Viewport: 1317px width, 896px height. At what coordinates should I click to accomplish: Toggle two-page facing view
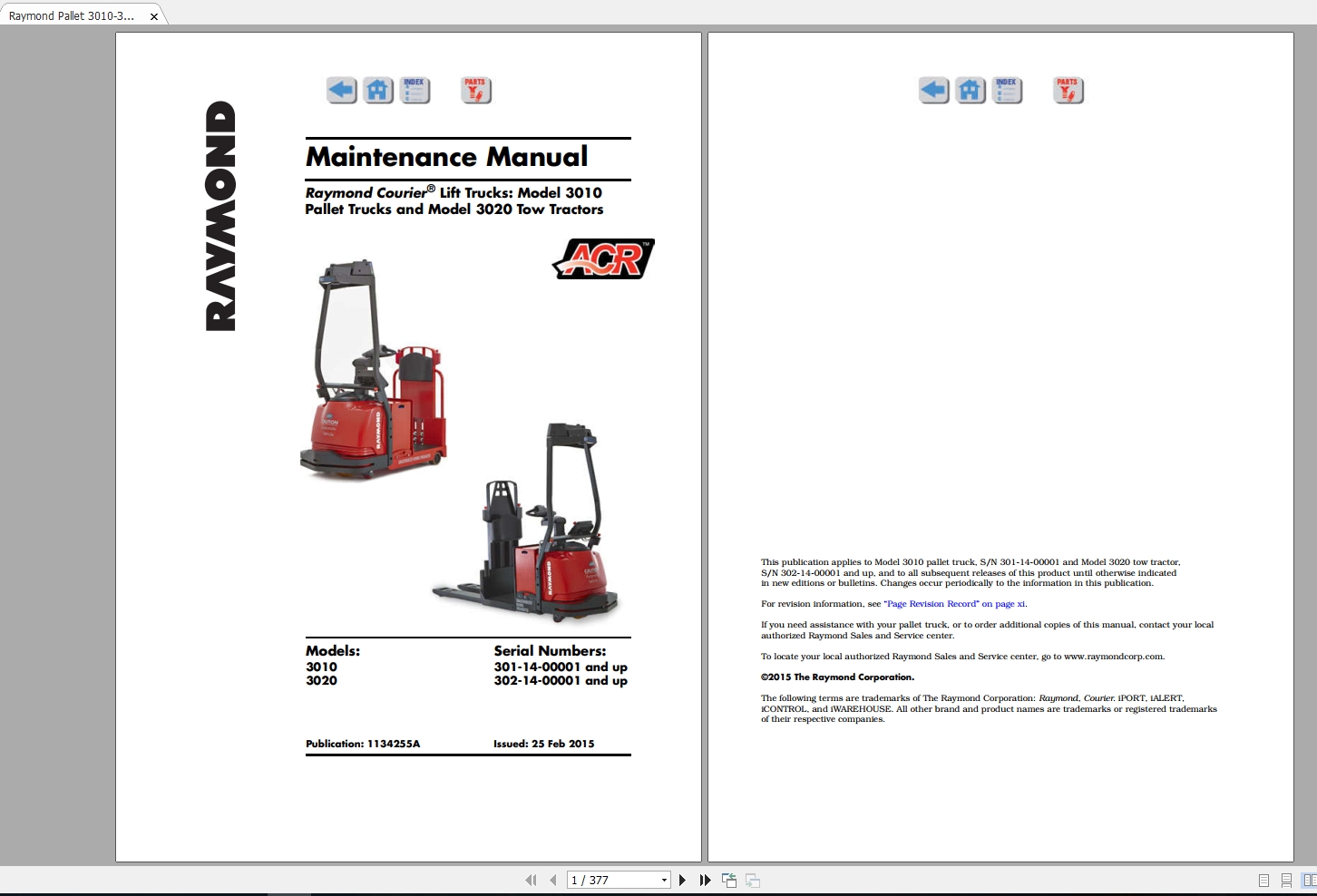pyautogui.click(x=1308, y=880)
